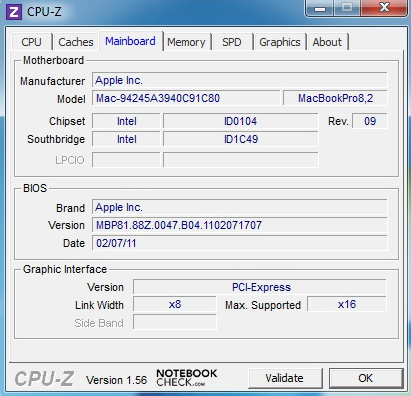Click the OK button
Viewport: 411px width, 396px height.
tap(366, 378)
